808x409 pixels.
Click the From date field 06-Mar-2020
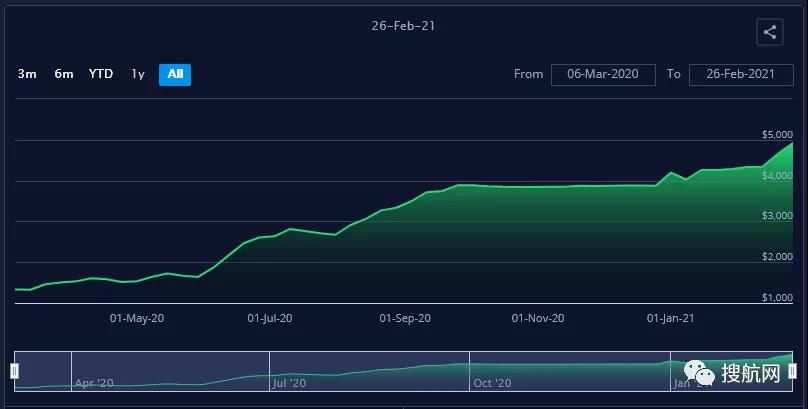(x=603, y=74)
